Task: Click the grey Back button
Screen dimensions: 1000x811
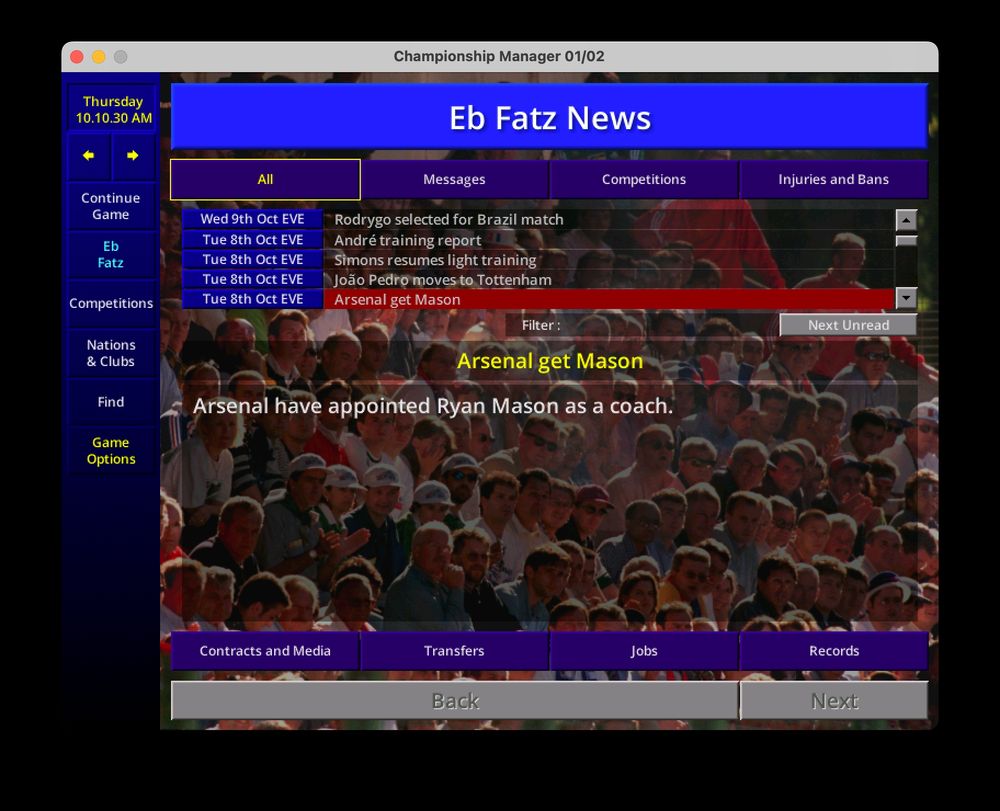Action: pos(455,701)
